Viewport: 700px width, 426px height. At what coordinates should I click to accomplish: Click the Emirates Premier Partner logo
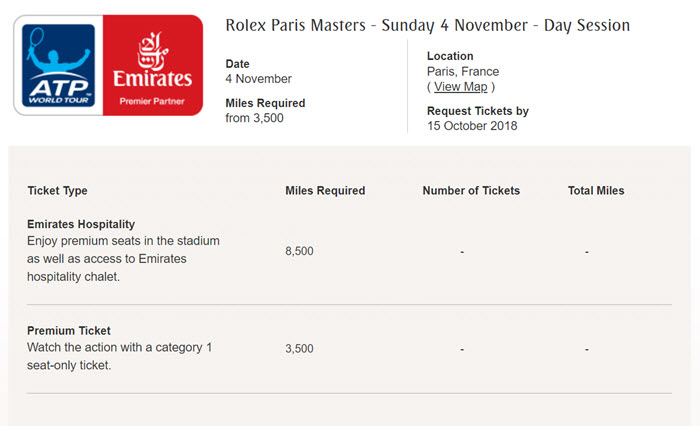click(x=153, y=65)
